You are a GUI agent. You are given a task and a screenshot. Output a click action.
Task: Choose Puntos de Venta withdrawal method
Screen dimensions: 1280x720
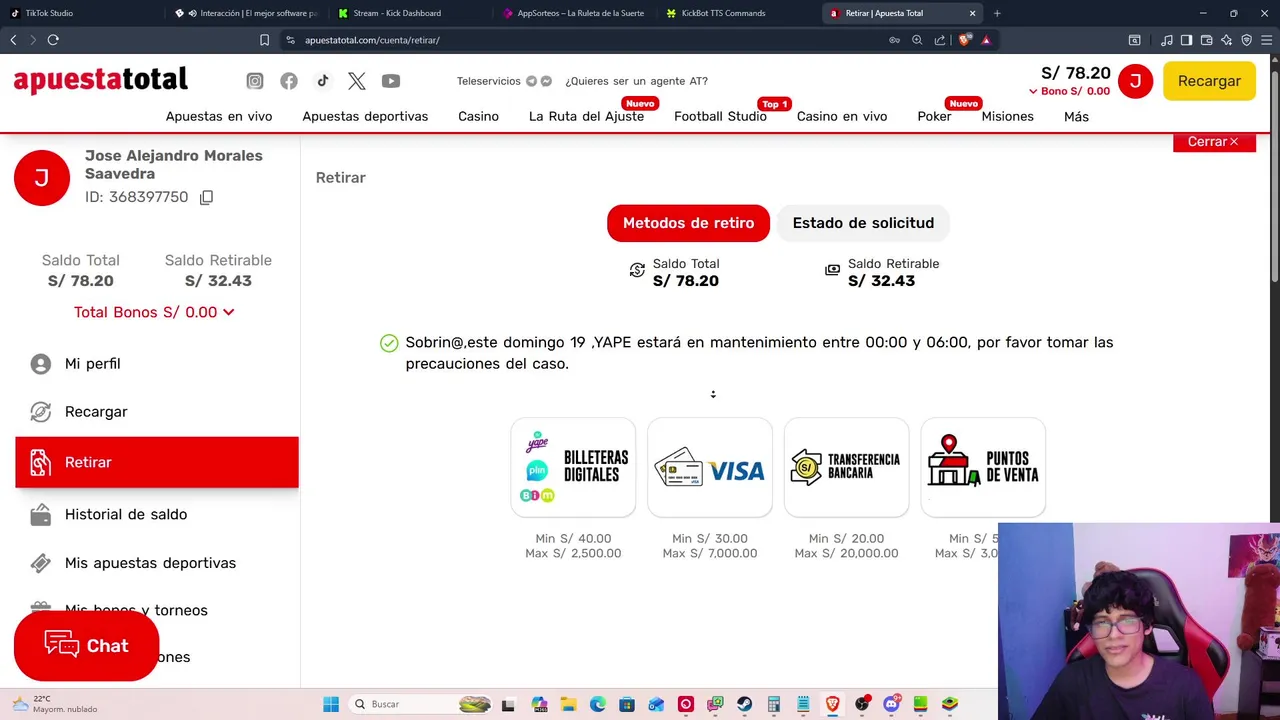pyautogui.click(x=983, y=468)
